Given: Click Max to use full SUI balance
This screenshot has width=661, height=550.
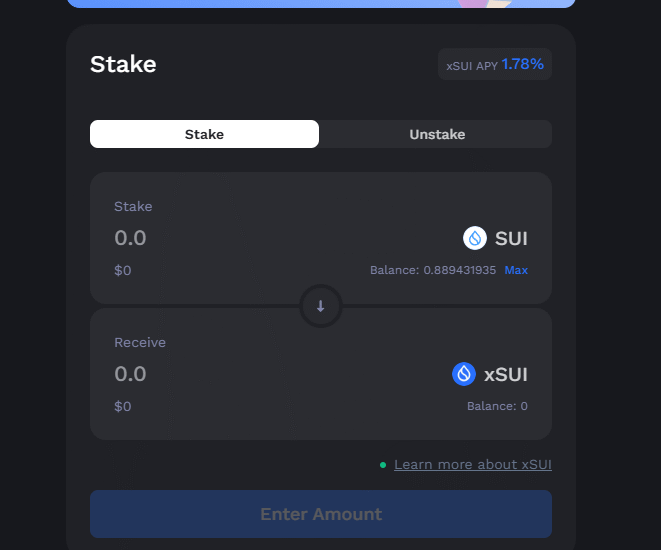Looking at the screenshot, I should coord(516,270).
